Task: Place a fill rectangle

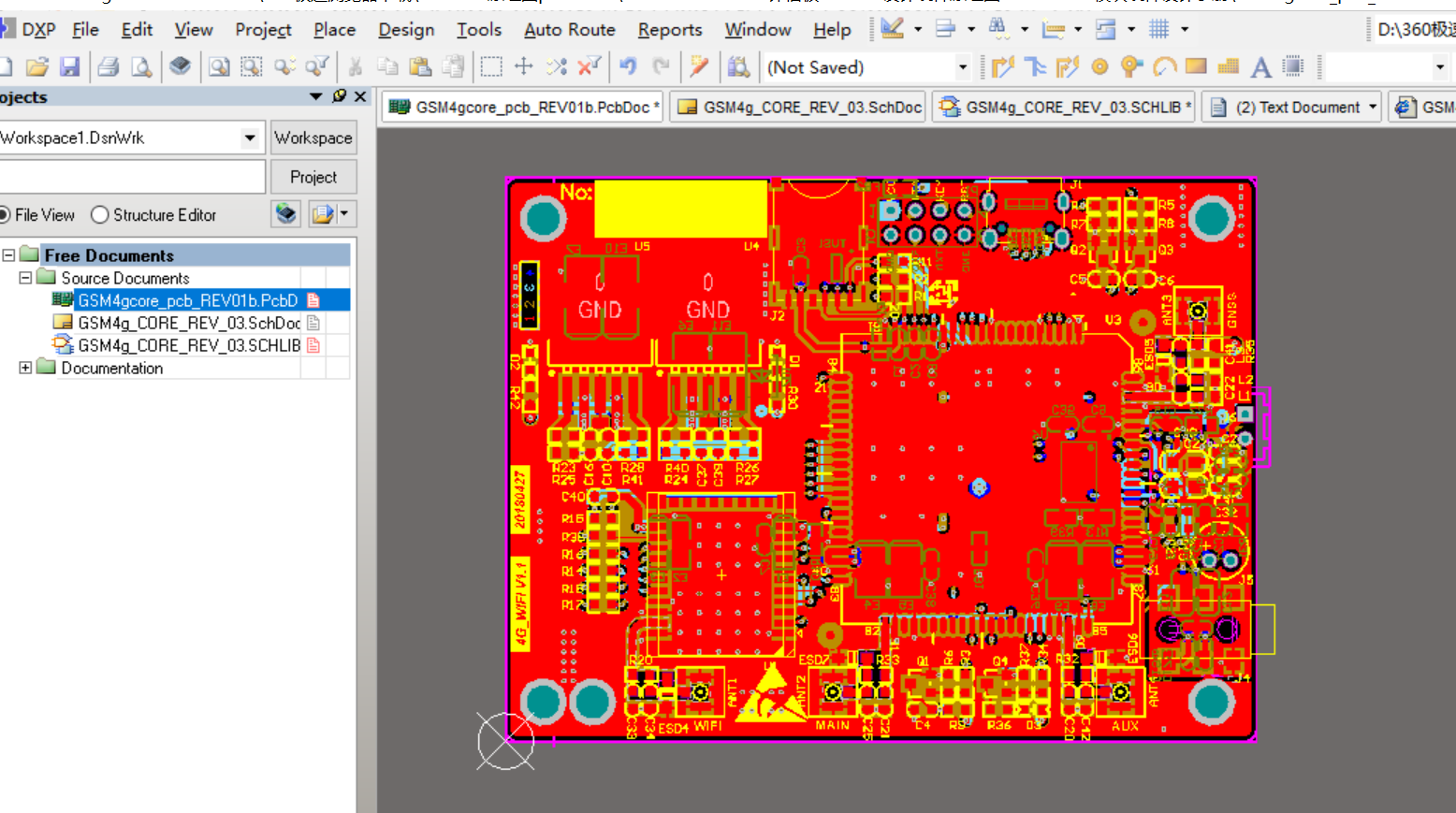Action: (1196, 66)
